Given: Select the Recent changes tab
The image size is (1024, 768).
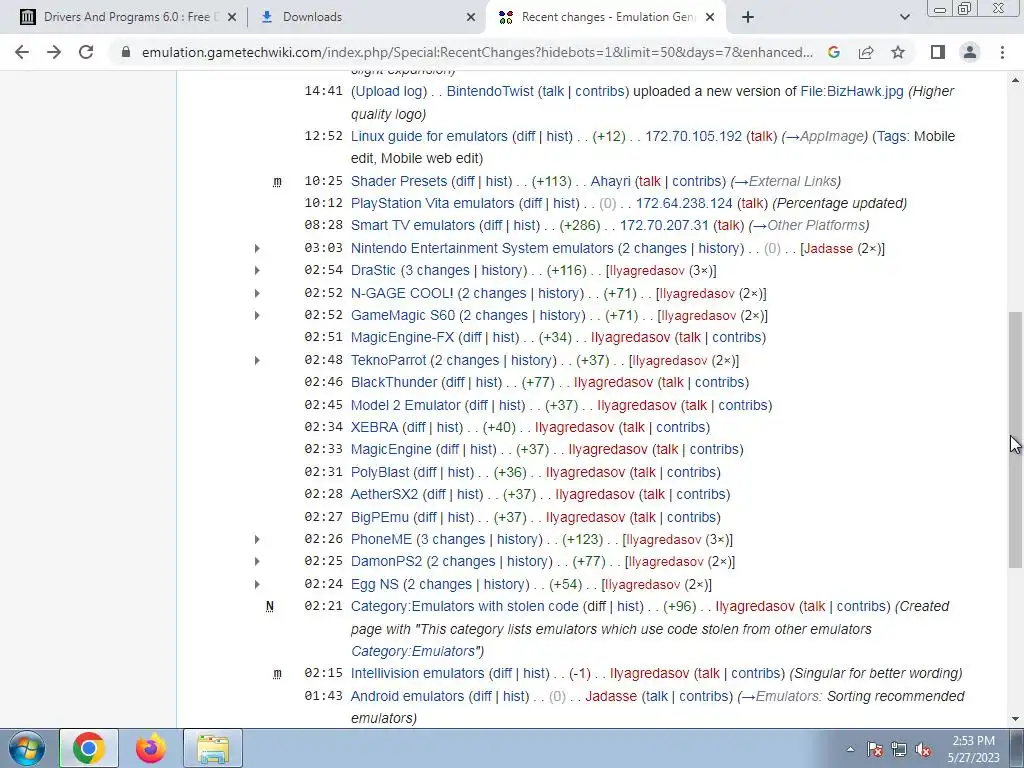Looking at the screenshot, I should click(x=607, y=17).
